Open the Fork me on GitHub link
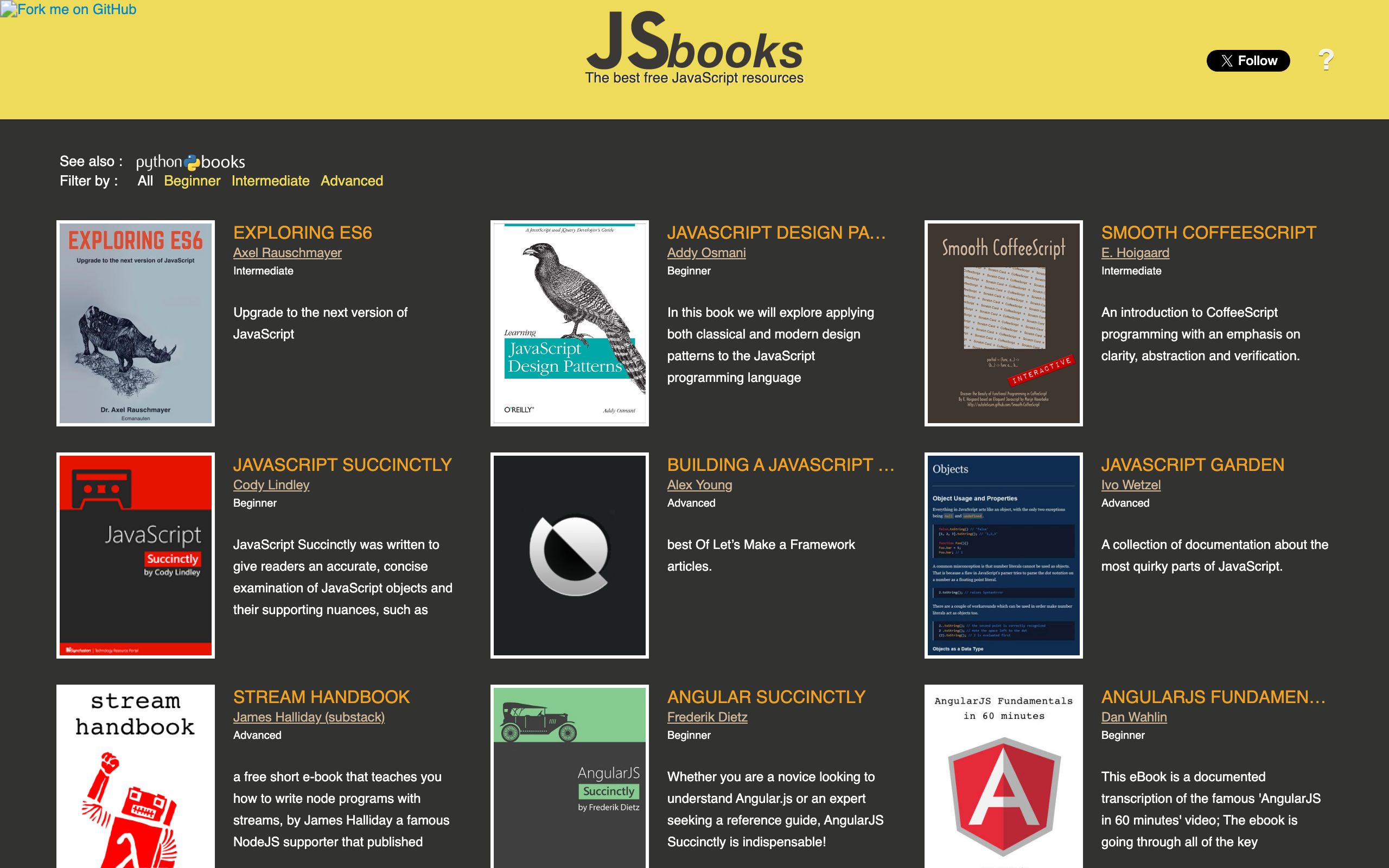Screen dimensions: 1389x868 tap(68, 9)
